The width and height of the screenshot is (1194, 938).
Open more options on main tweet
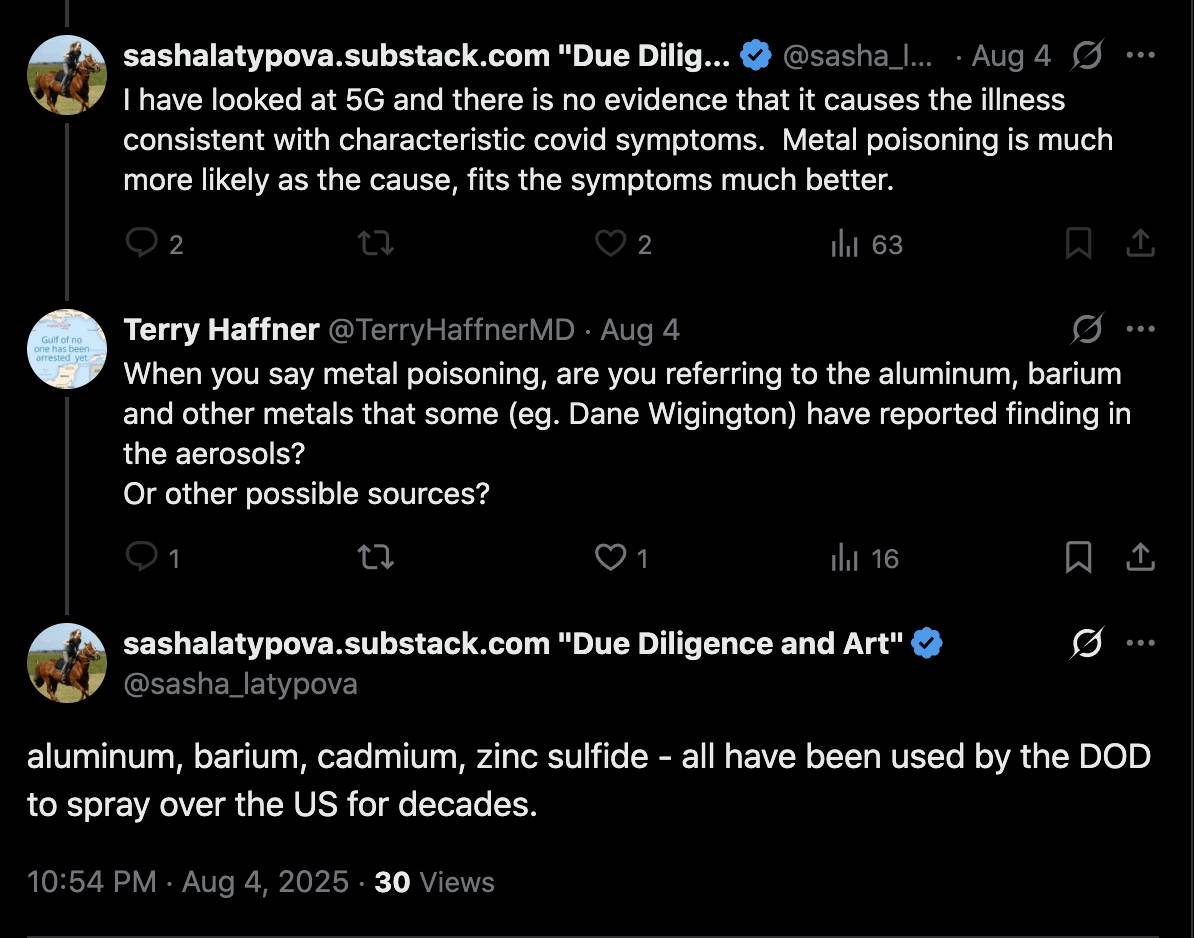[x=1140, y=643]
